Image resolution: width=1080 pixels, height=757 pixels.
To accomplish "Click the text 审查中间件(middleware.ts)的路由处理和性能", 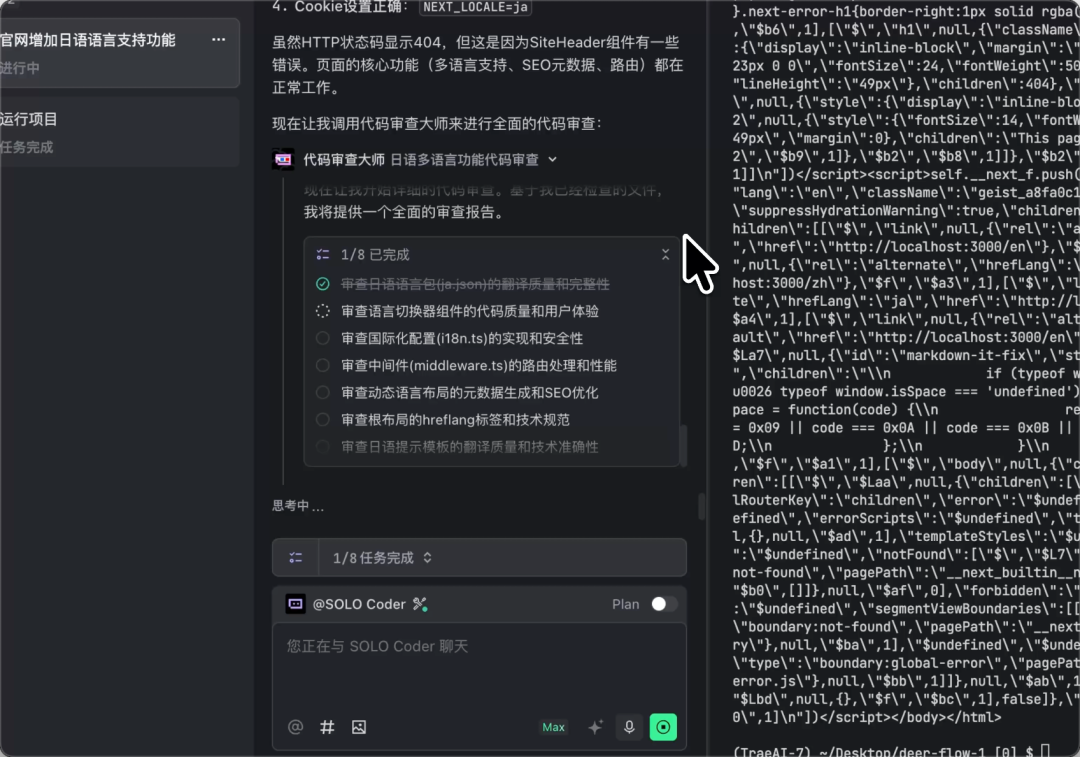I will click(x=479, y=366).
